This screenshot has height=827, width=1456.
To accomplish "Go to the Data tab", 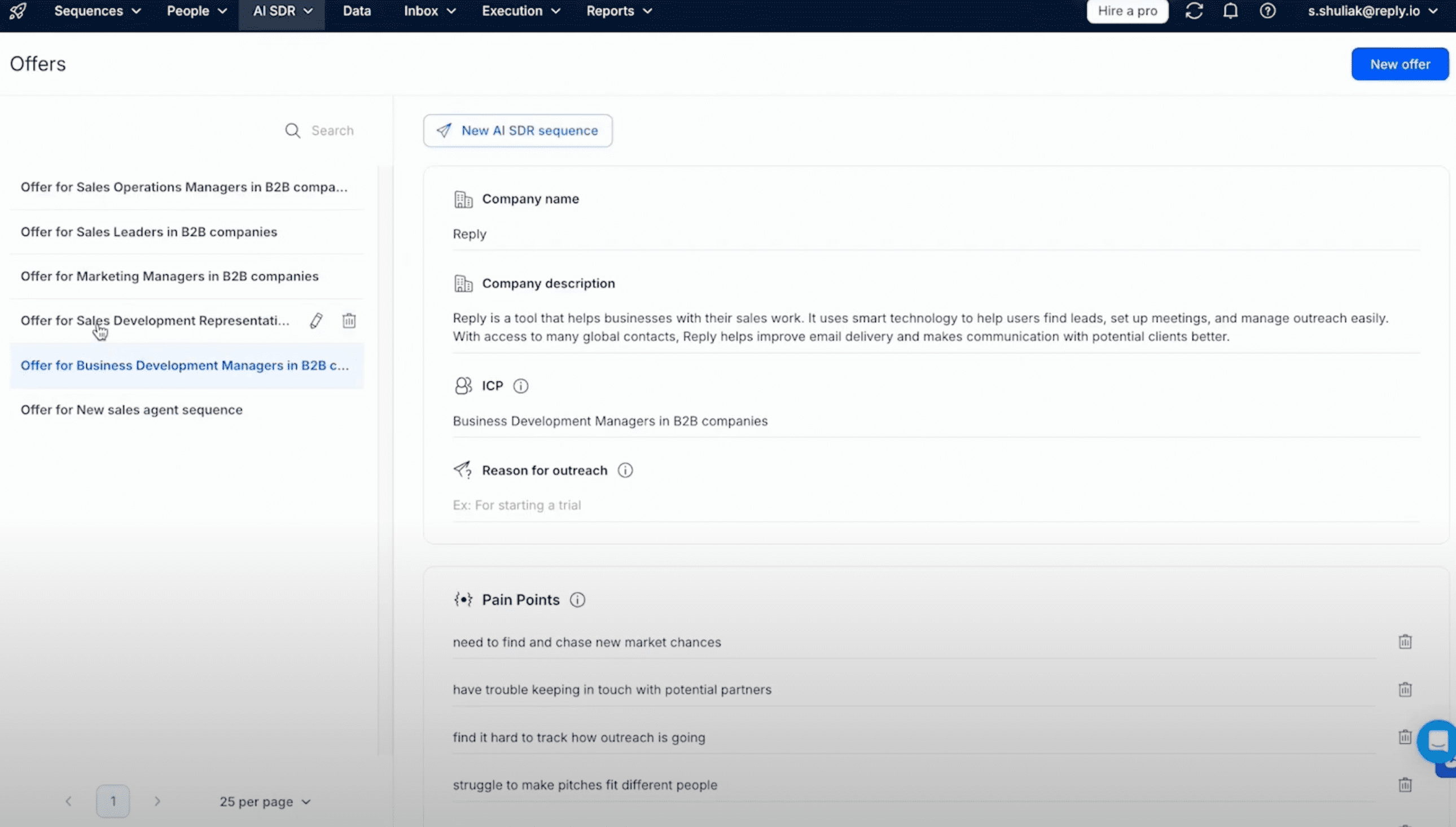I will (x=357, y=11).
